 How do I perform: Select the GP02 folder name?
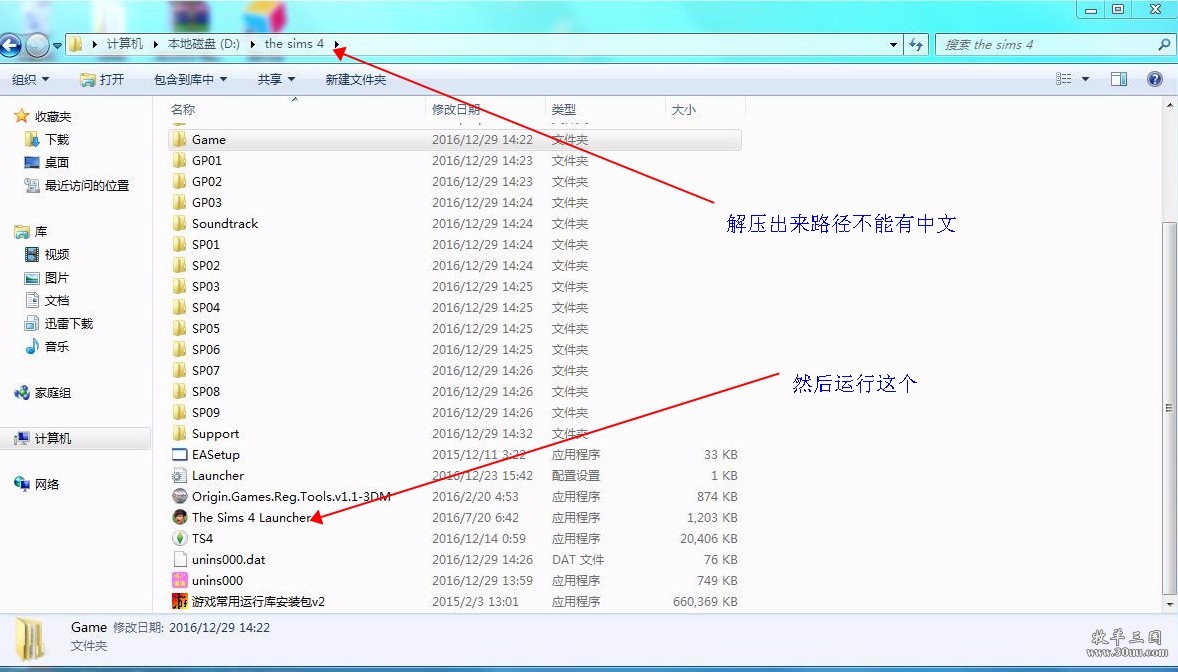tap(207, 182)
